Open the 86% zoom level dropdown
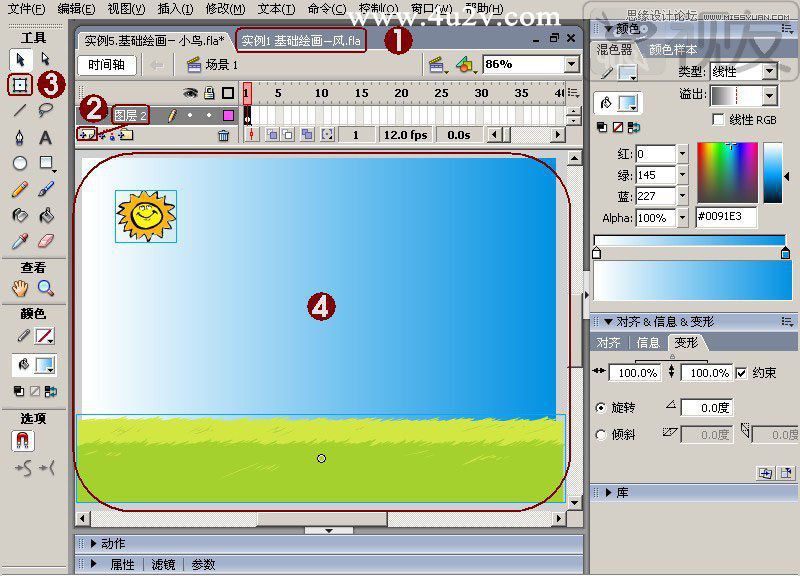The height and width of the screenshot is (576, 800). click(x=570, y=63)
